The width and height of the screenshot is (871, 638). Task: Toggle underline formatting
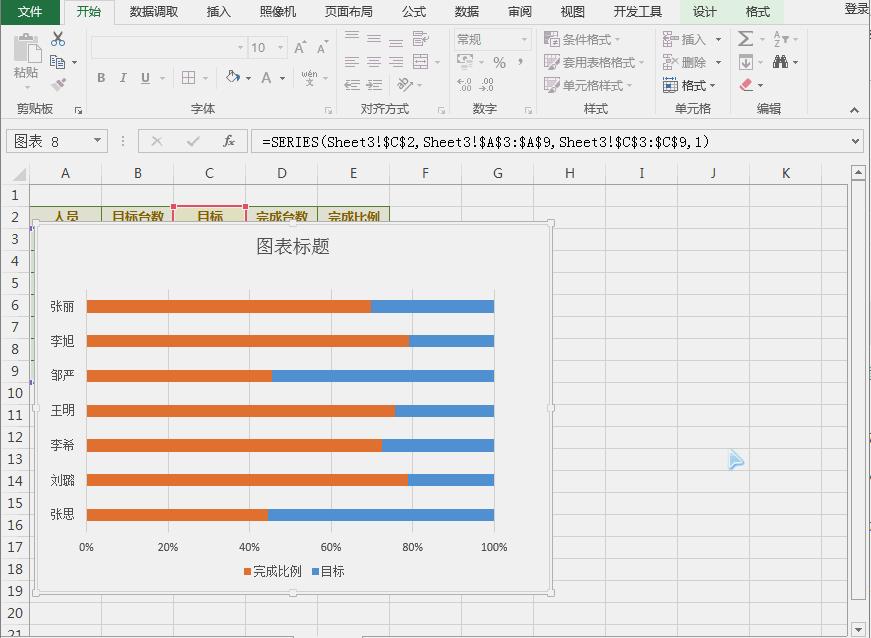[145, 77]
